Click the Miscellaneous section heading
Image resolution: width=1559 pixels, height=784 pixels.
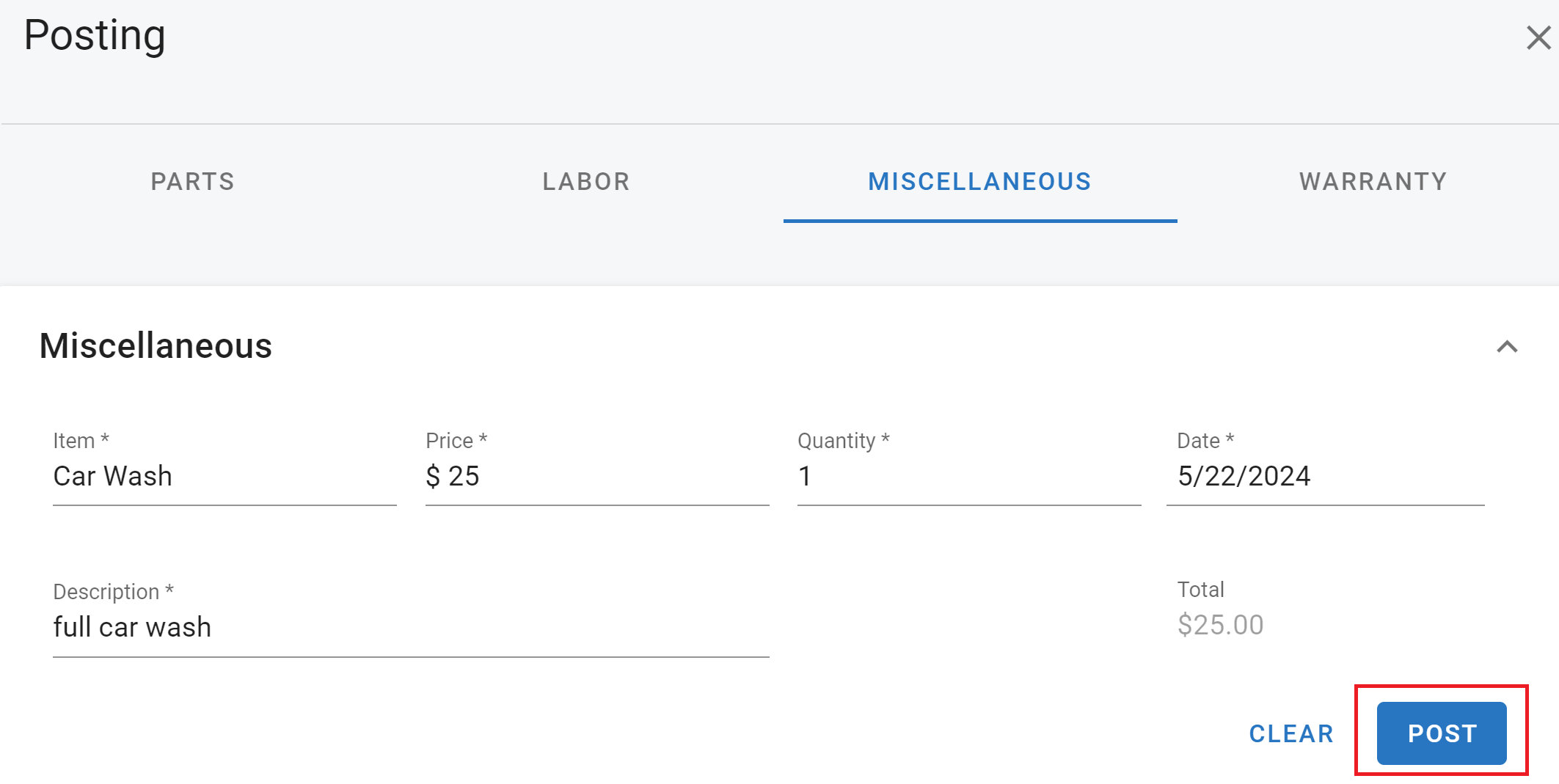156,345
